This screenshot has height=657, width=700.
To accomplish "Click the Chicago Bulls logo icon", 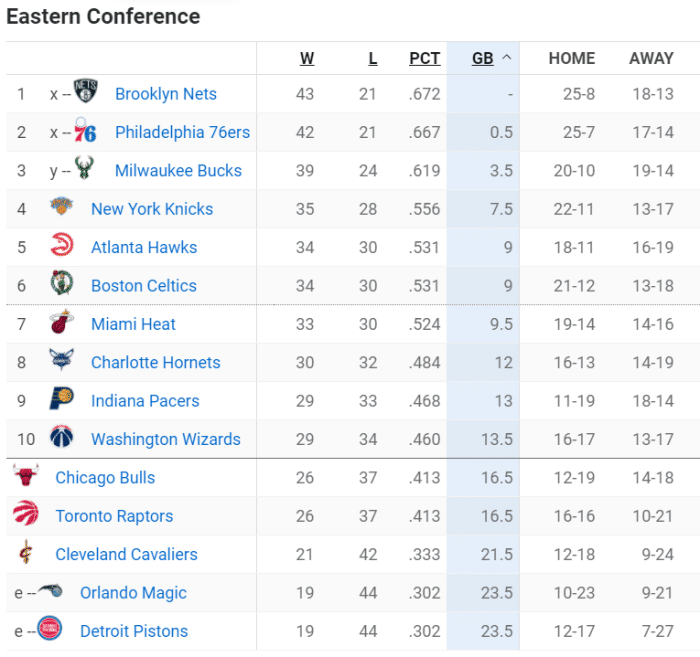I will 26,477.
